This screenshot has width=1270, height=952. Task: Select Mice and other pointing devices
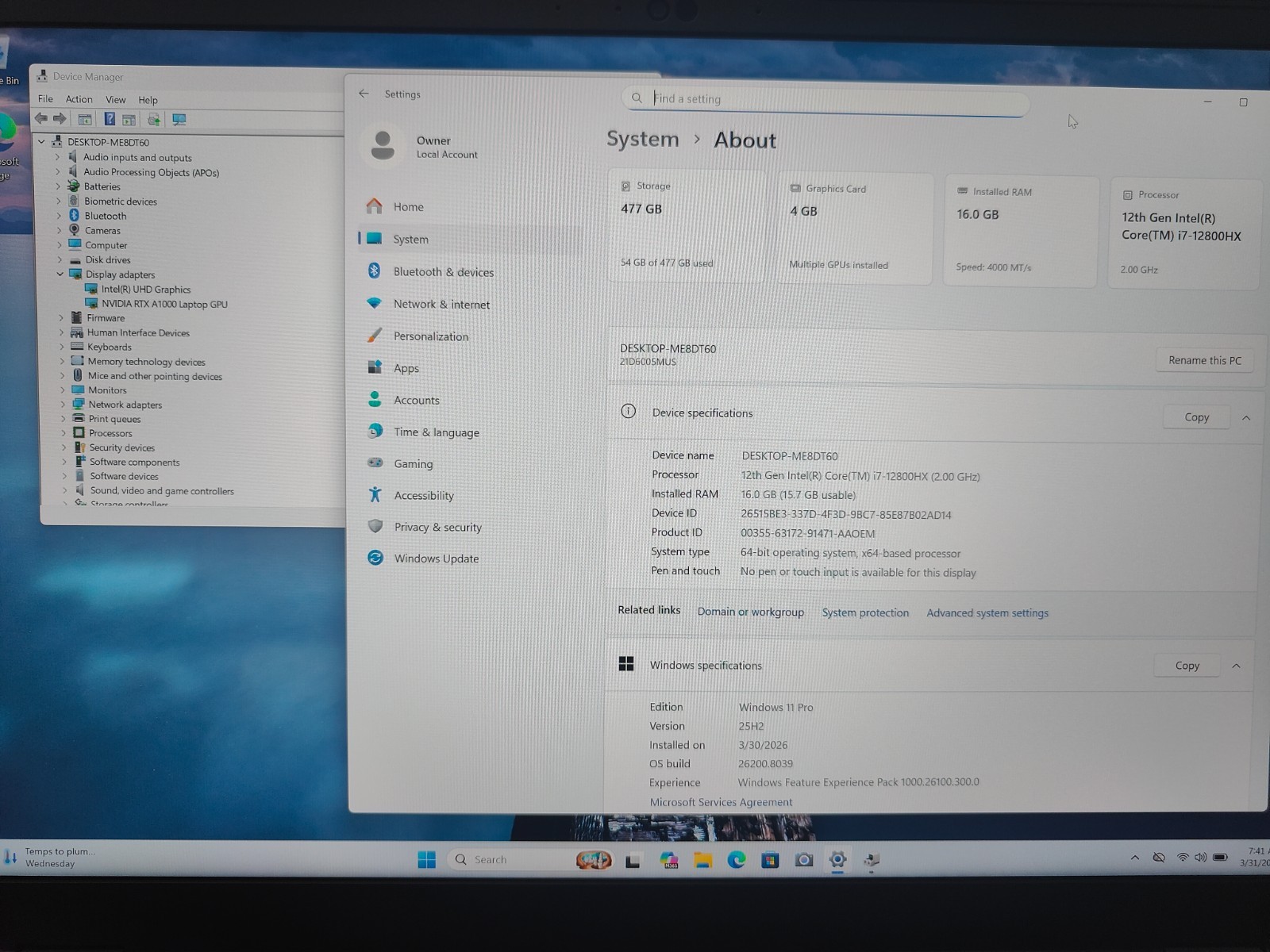pyautogui.click(x=155, y=376)
